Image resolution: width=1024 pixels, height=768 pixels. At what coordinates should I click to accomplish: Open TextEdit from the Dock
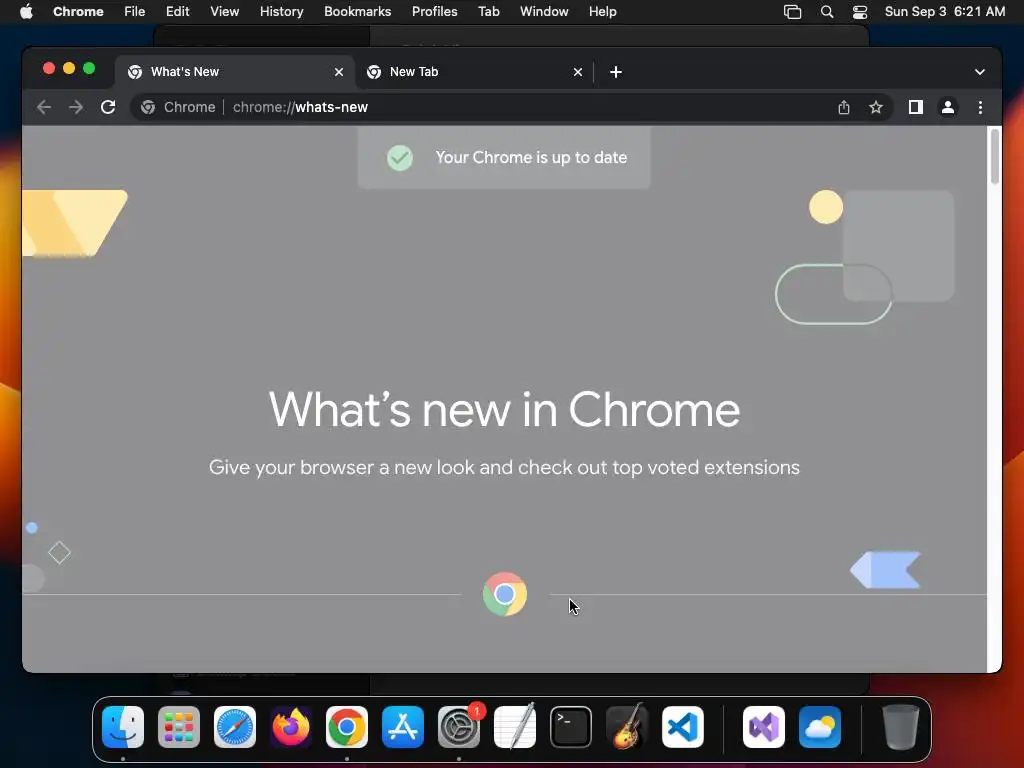pyautogui.click(x=515, y=727)
